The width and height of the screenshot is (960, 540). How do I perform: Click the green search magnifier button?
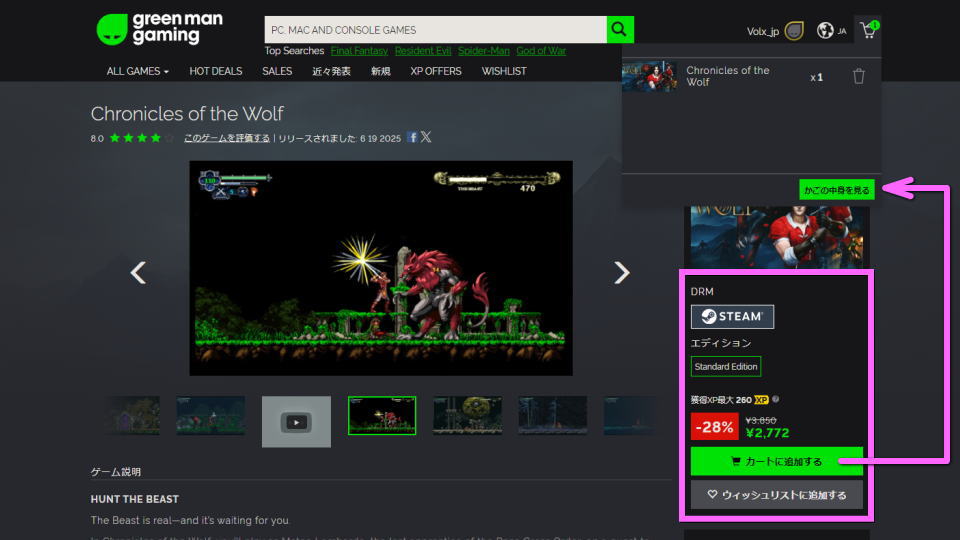[620, 29]
